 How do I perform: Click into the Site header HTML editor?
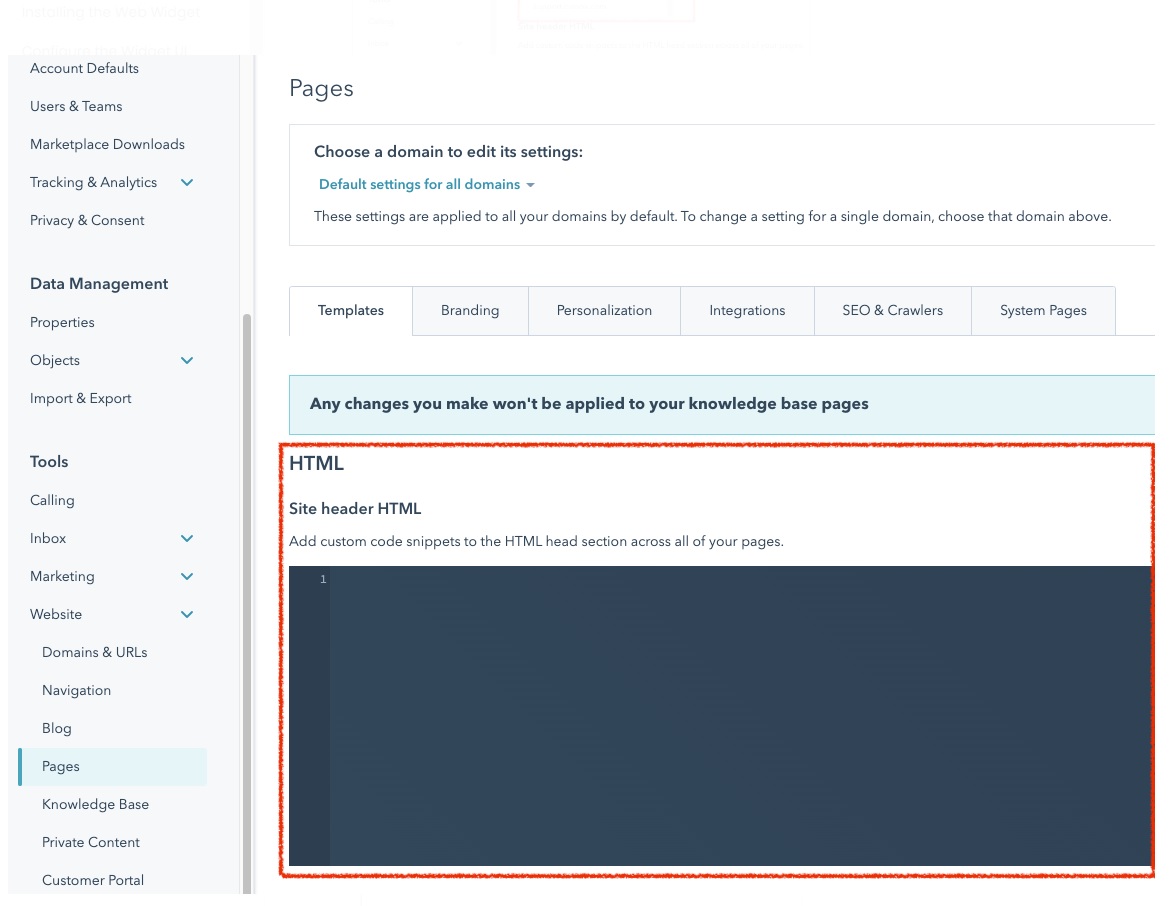pyautogui.click(x=740, y=715)
